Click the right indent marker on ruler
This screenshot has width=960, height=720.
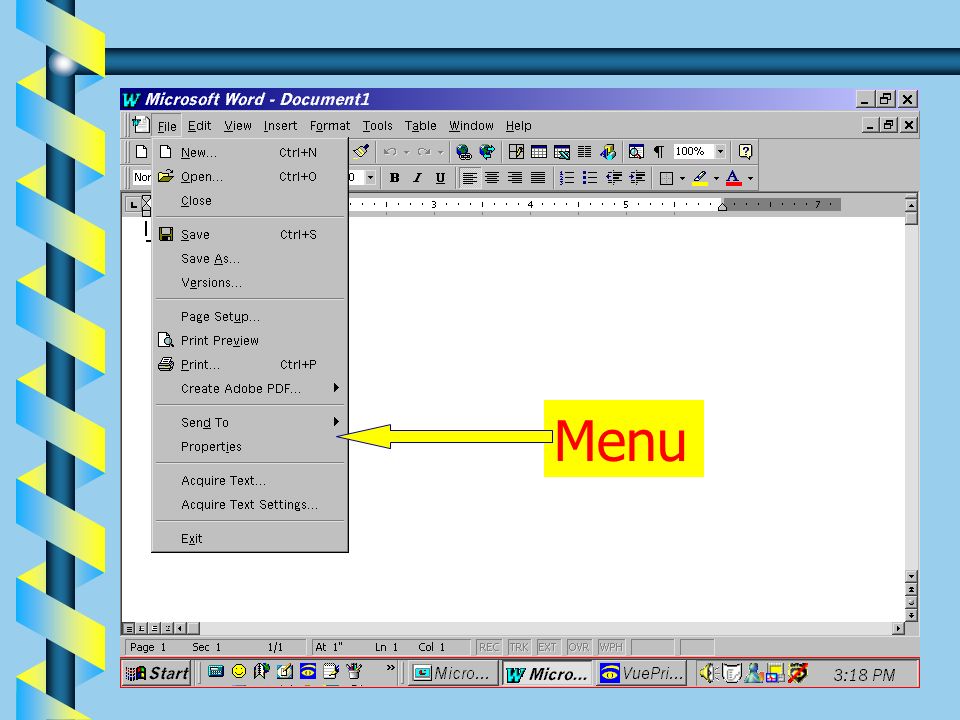[x=722, y=206]
